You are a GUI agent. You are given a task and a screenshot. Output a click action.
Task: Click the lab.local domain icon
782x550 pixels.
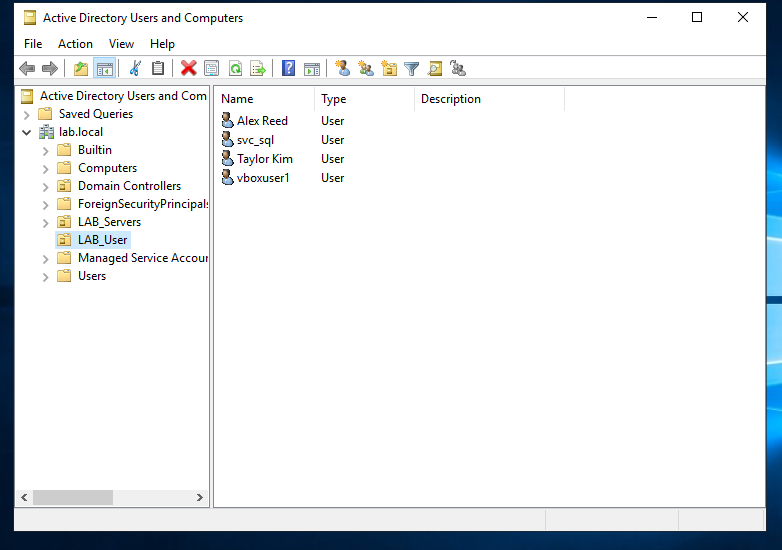(x=47, y=132)
